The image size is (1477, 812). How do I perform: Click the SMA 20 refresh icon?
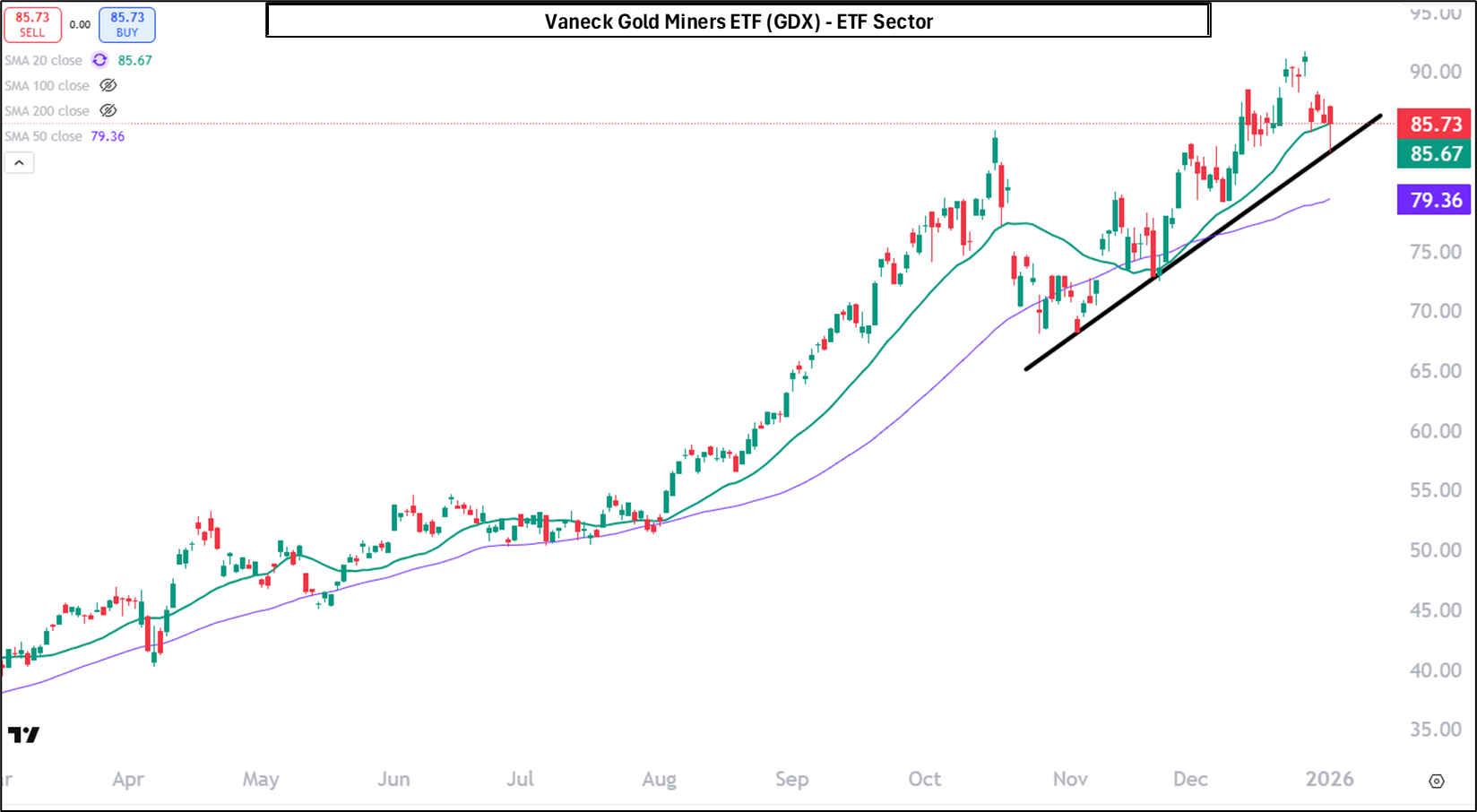point(99,60)
